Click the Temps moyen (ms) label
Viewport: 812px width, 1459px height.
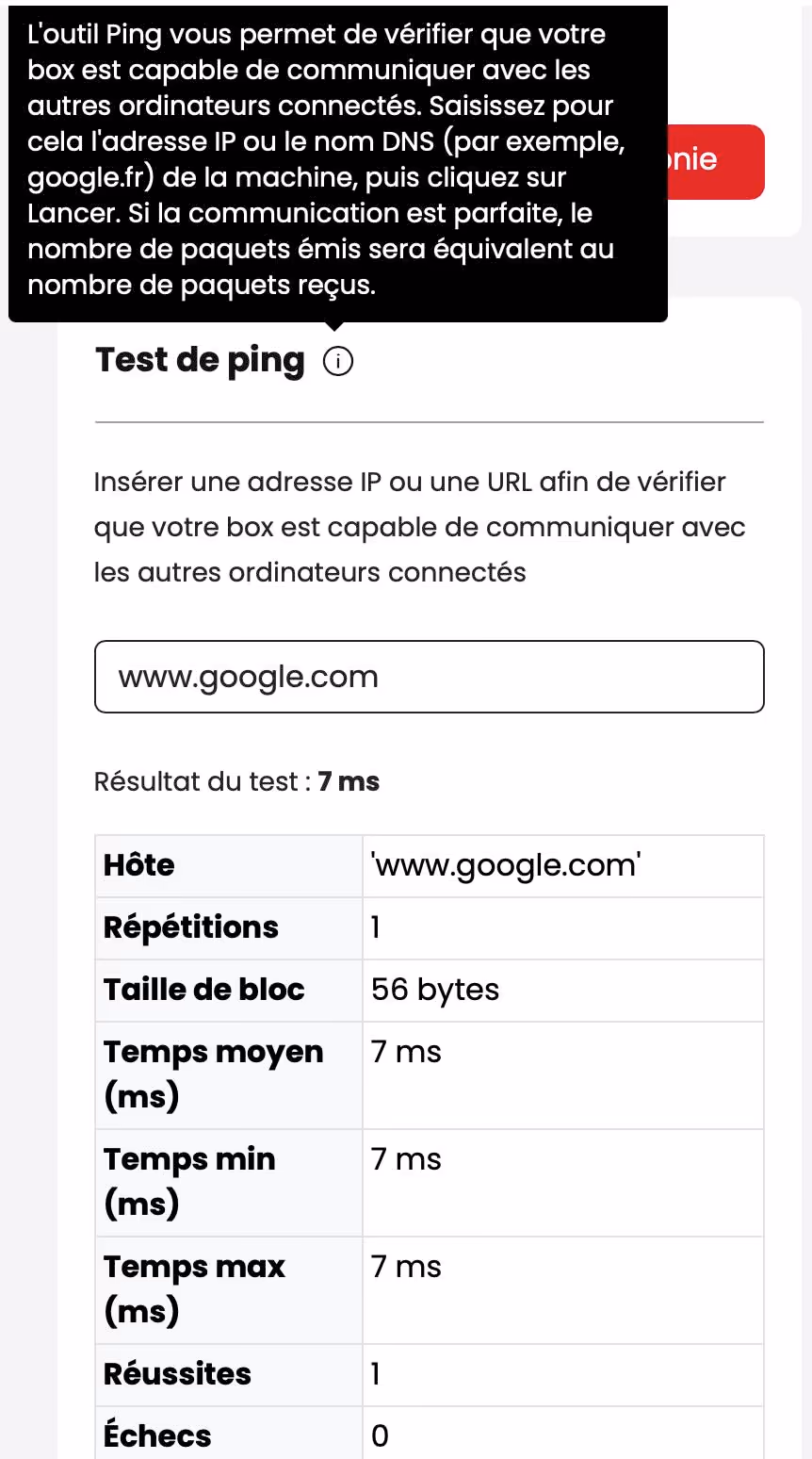click(x=214, y=1074)
